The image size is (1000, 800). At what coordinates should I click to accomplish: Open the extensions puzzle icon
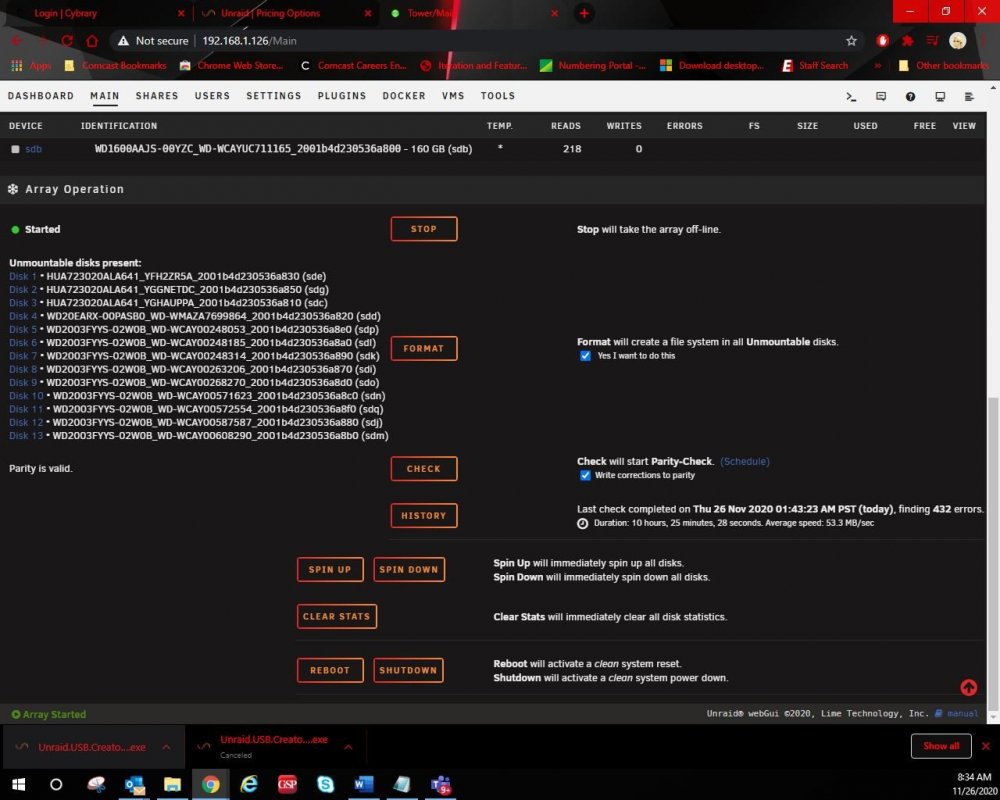tap(907, 41)
